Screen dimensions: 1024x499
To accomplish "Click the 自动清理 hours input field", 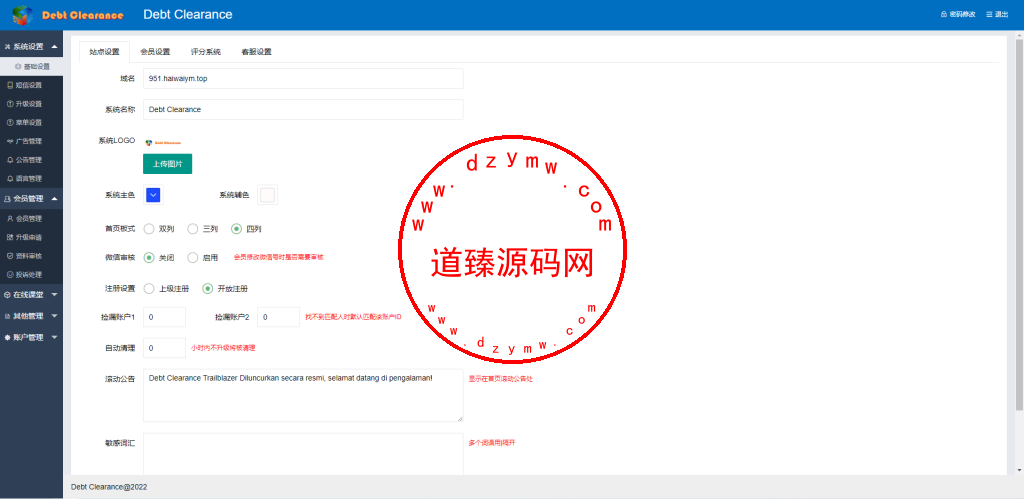I will click(x=165, y=348).
